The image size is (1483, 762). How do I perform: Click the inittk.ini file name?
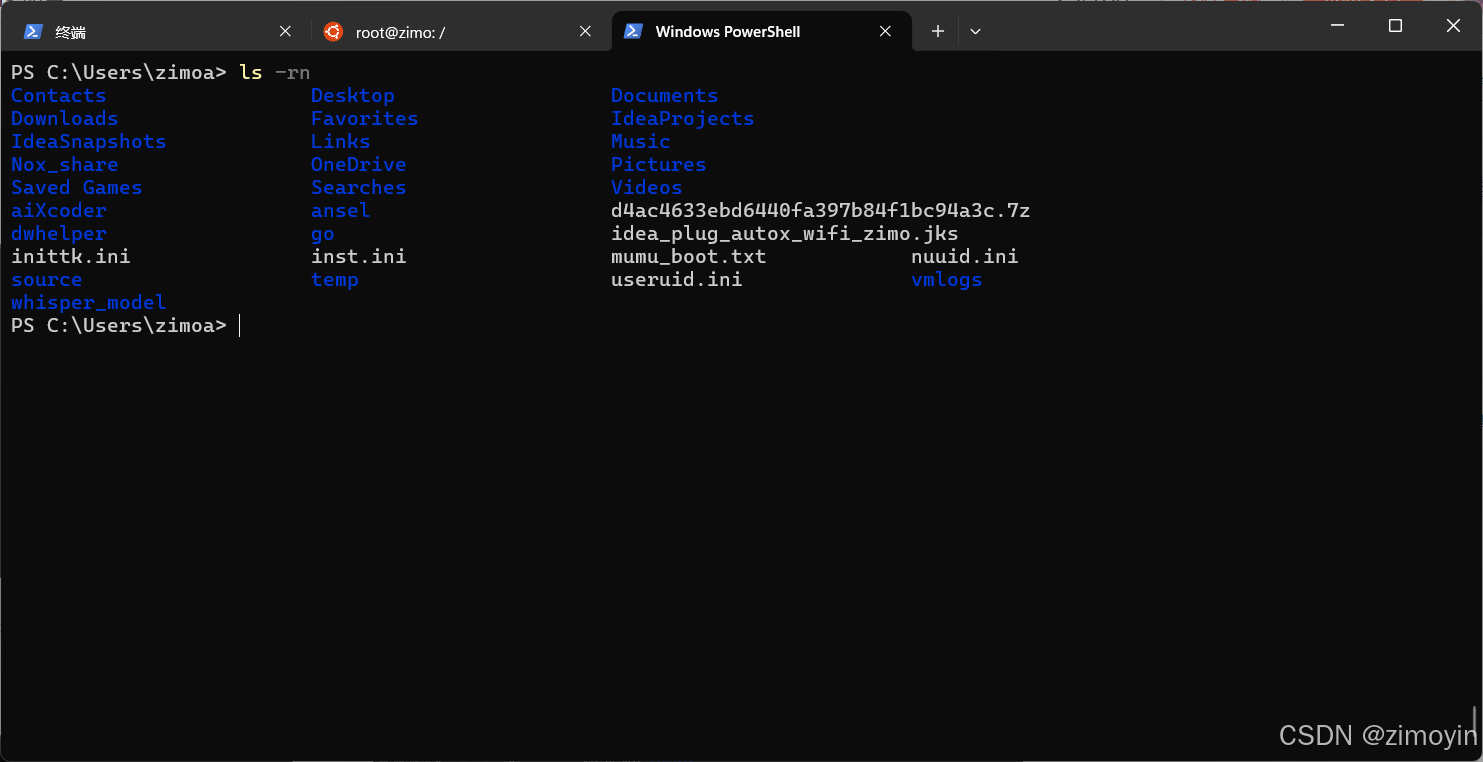pos(70,257)
